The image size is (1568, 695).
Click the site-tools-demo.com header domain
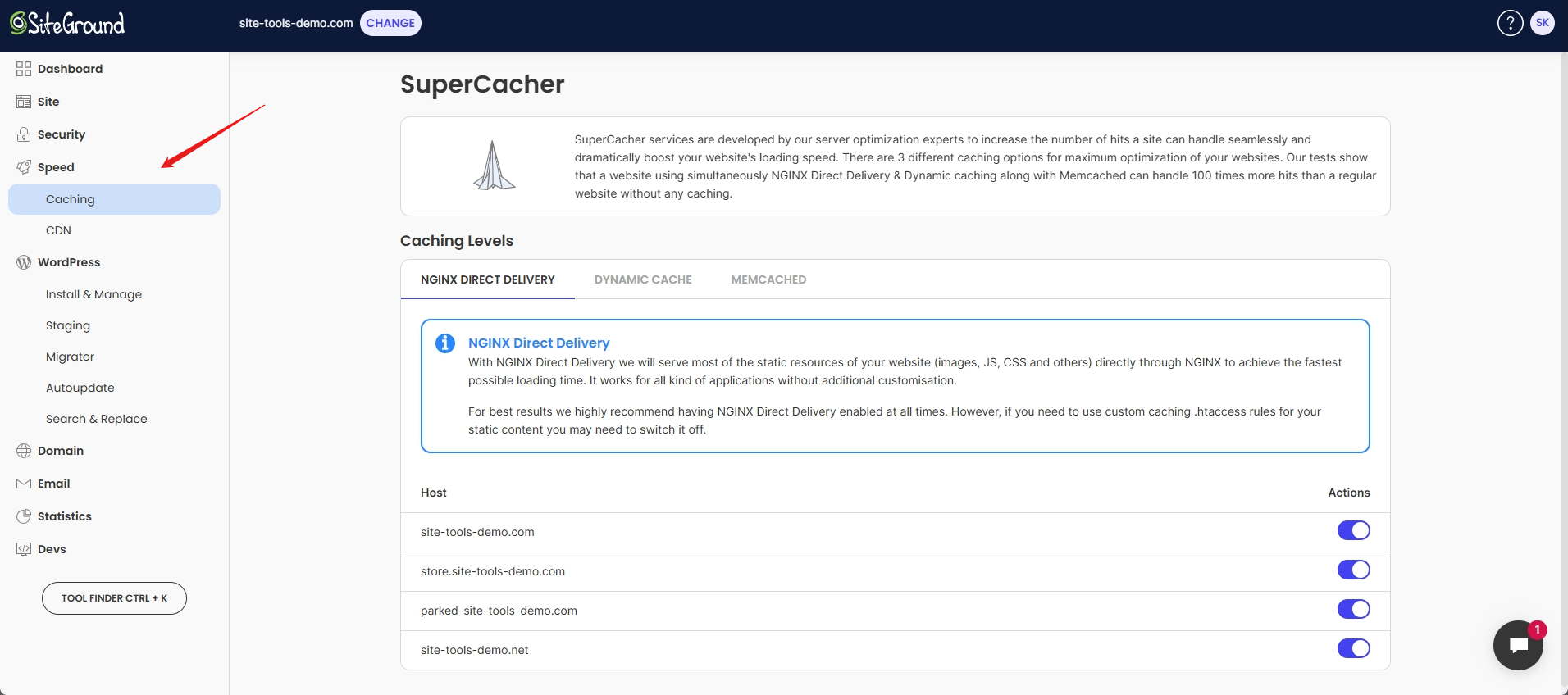point(296,23)
